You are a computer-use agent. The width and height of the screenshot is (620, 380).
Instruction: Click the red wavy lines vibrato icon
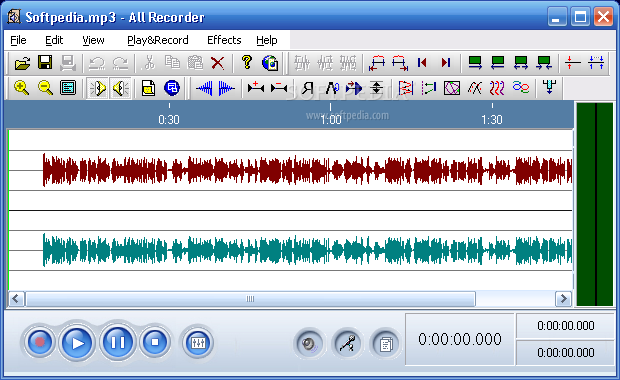pyautogui.click(x=497, y=88)
